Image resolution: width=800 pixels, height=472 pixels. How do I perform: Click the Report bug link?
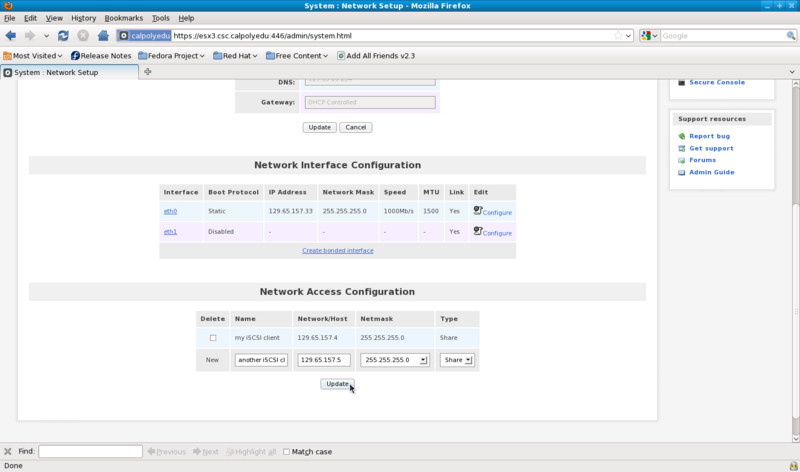click(709, 136)
